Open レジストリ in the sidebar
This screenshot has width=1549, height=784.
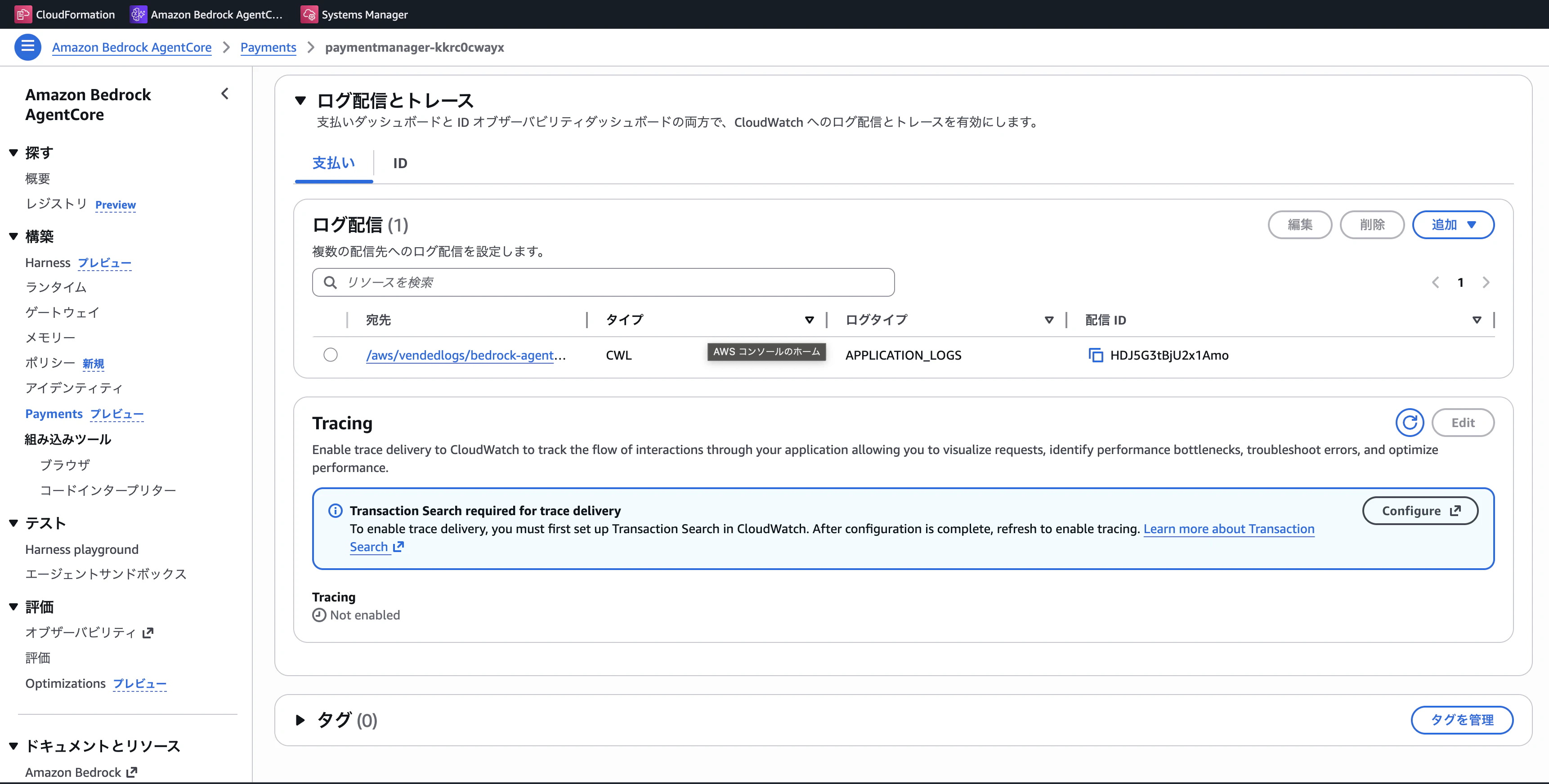tap(57, 204)
